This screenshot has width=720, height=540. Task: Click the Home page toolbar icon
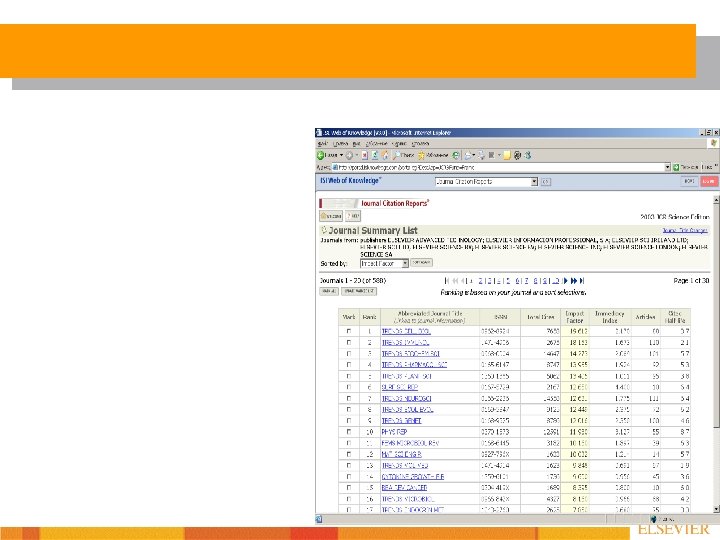(x=385, y=155)
